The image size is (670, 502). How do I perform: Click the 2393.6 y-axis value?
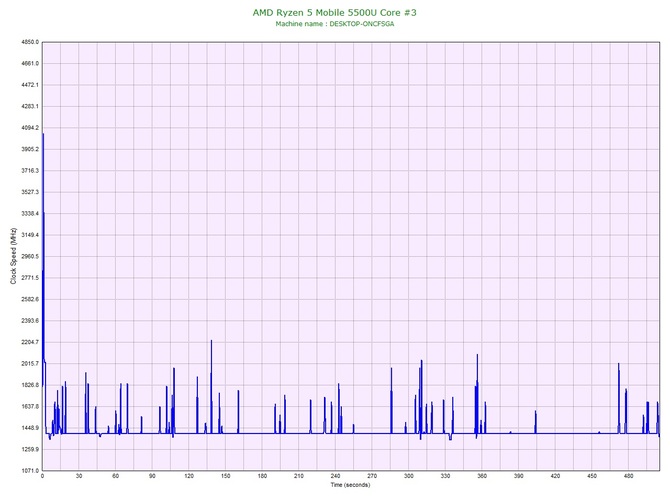coord(29,320)
